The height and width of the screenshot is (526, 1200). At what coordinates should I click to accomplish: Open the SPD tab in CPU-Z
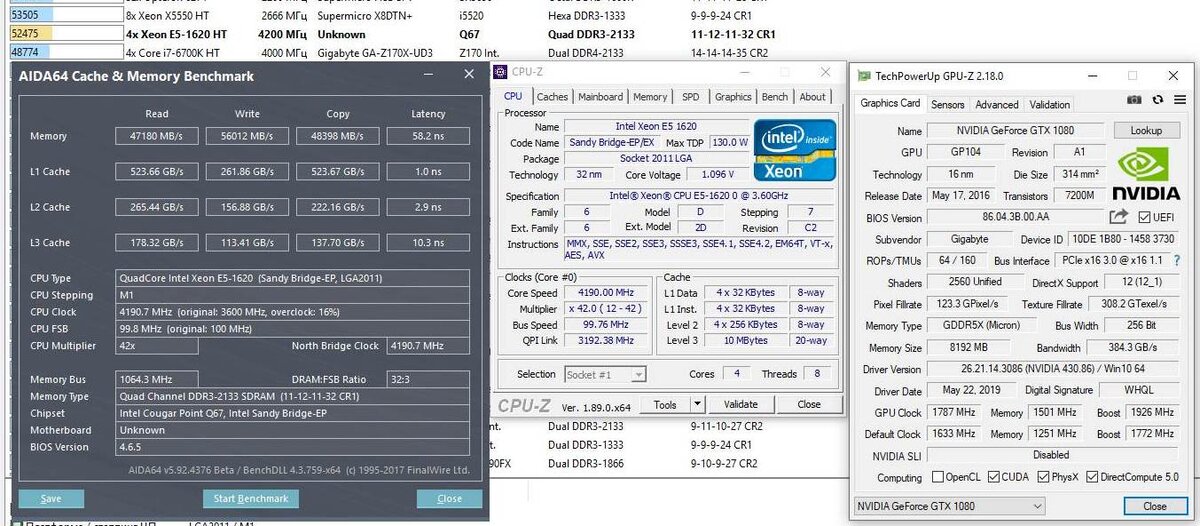click(691, 97)
